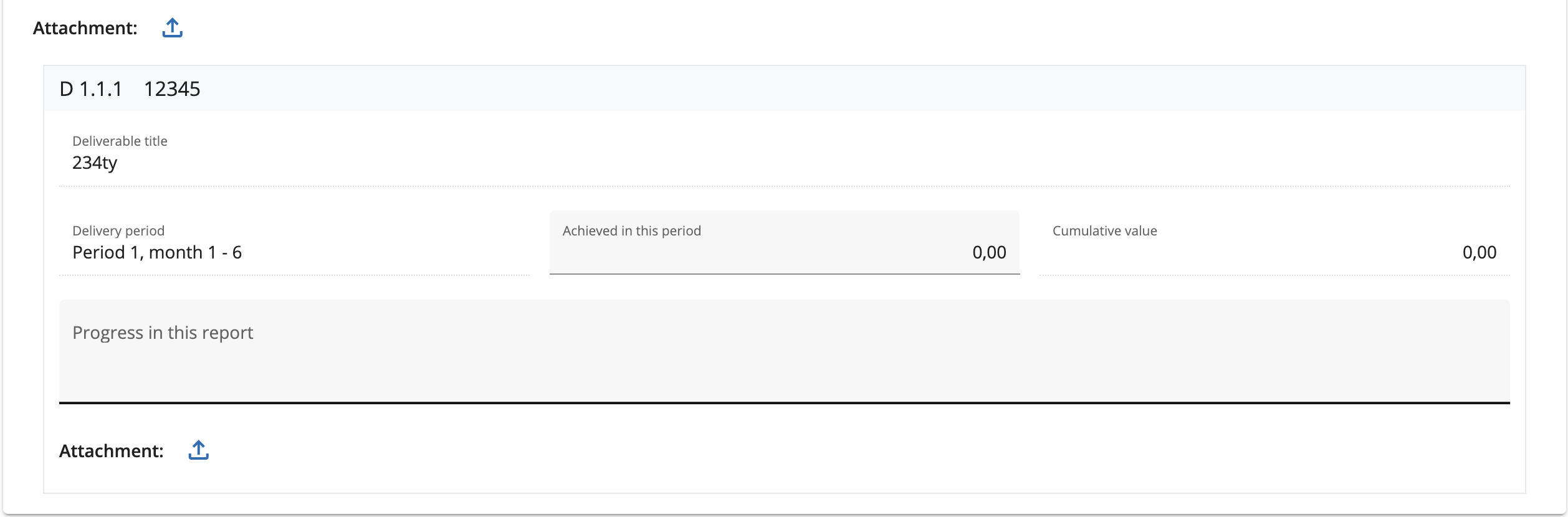Image resolution: width=1568 pixels, height=517 pixels.
Task: Click the Deliverable title label
Action: pyautogui.click(x=120, y=141)
